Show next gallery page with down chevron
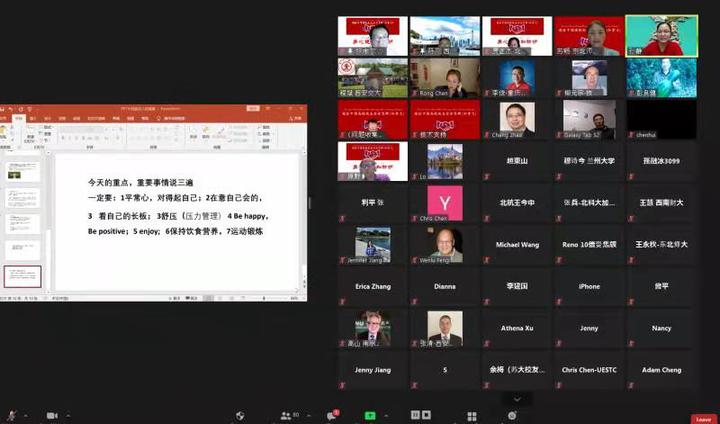 click(x=516, y=399)
